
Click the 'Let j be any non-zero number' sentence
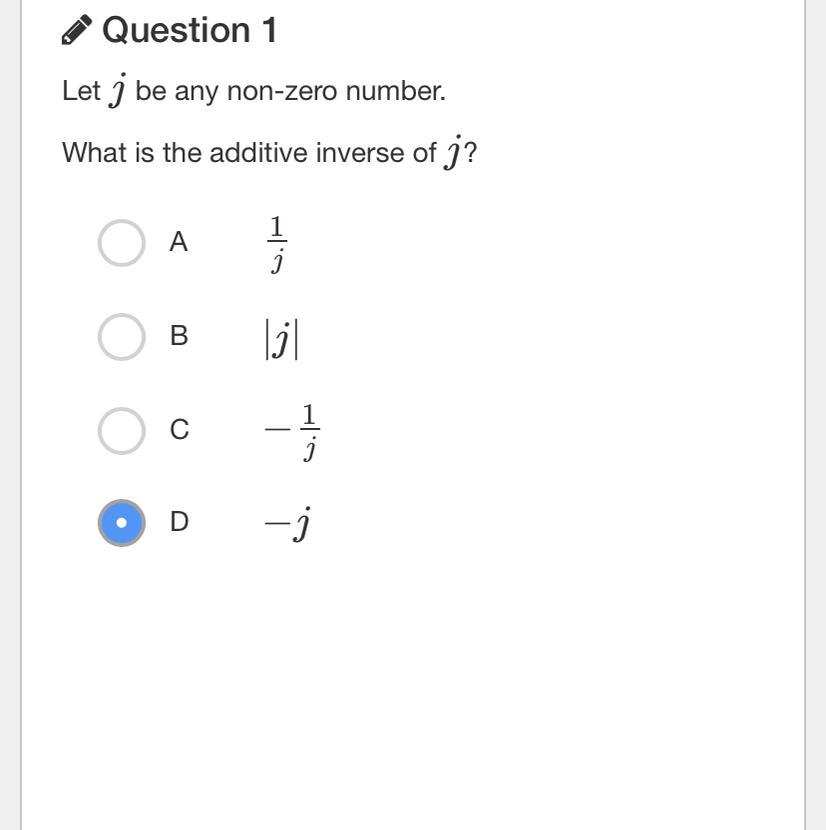click(x=253, y=91)
